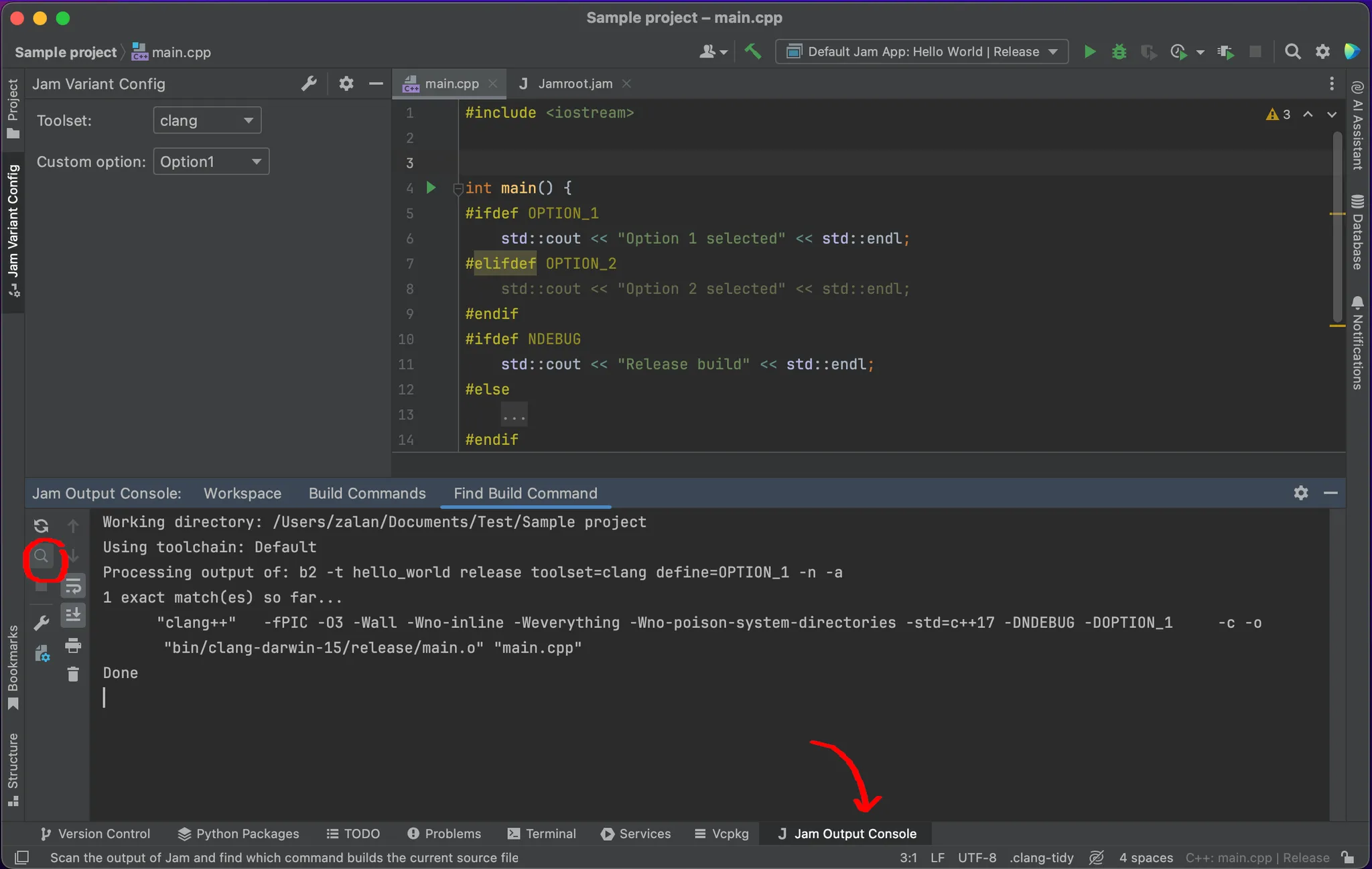Click the editor vertical scrollbar

pos(1337,228)
